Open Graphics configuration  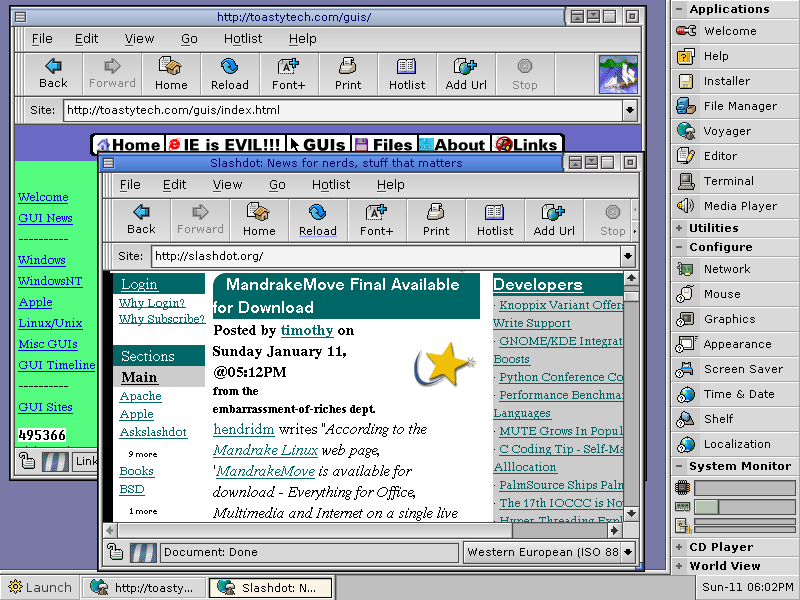pyautogui.click(x=735, y=319)
